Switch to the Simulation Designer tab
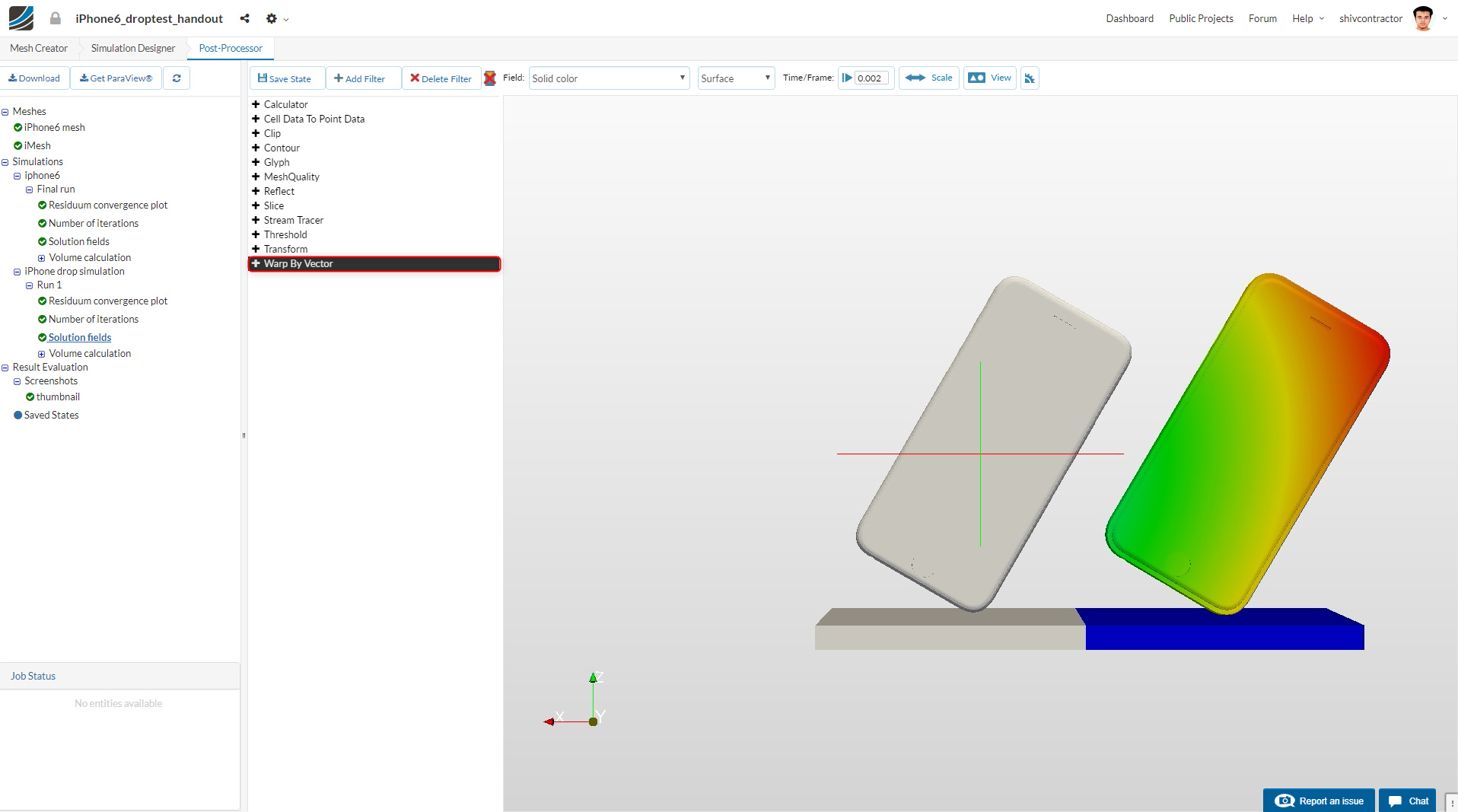The height and width of the screenshot is (812, 1458). pyautogui.click(x=133, y=48)
